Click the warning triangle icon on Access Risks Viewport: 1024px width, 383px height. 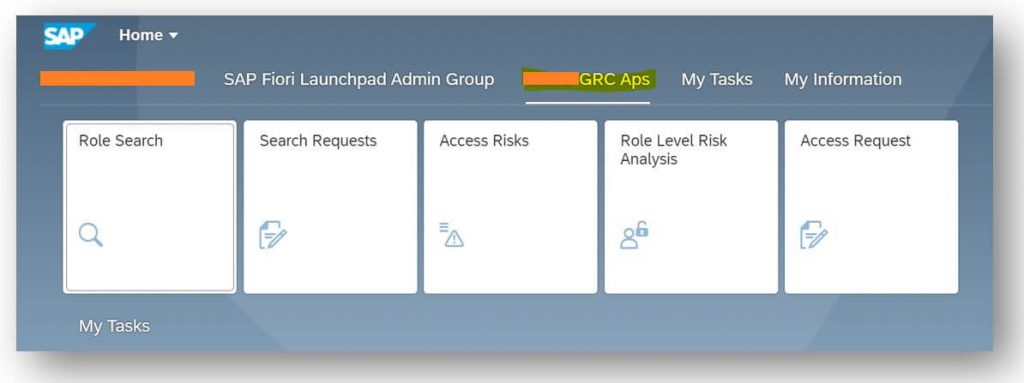click(451, 235)
